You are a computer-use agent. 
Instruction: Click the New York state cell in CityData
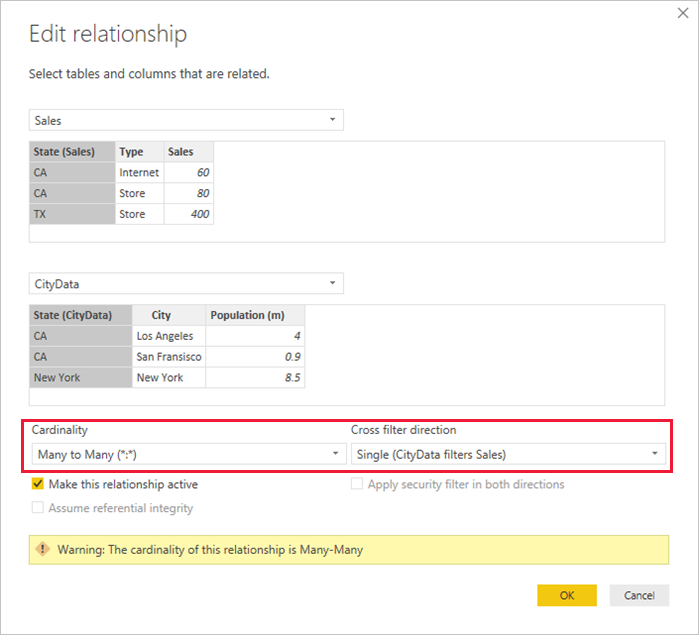point(81,378)
